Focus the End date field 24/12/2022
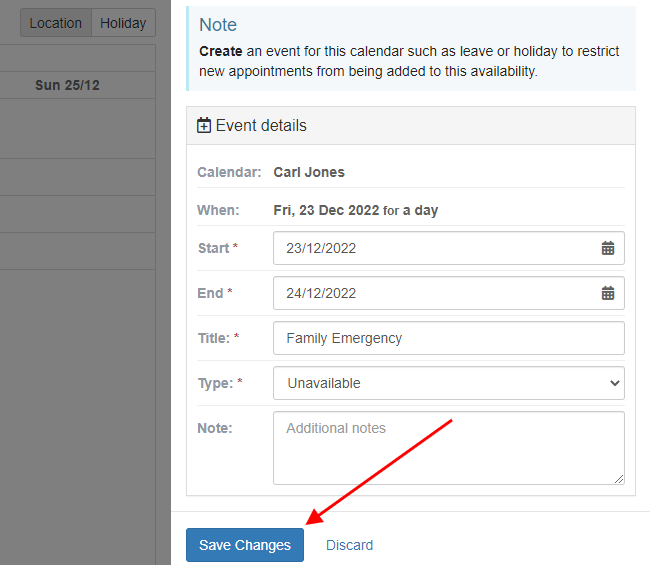 tap(449, 293)
